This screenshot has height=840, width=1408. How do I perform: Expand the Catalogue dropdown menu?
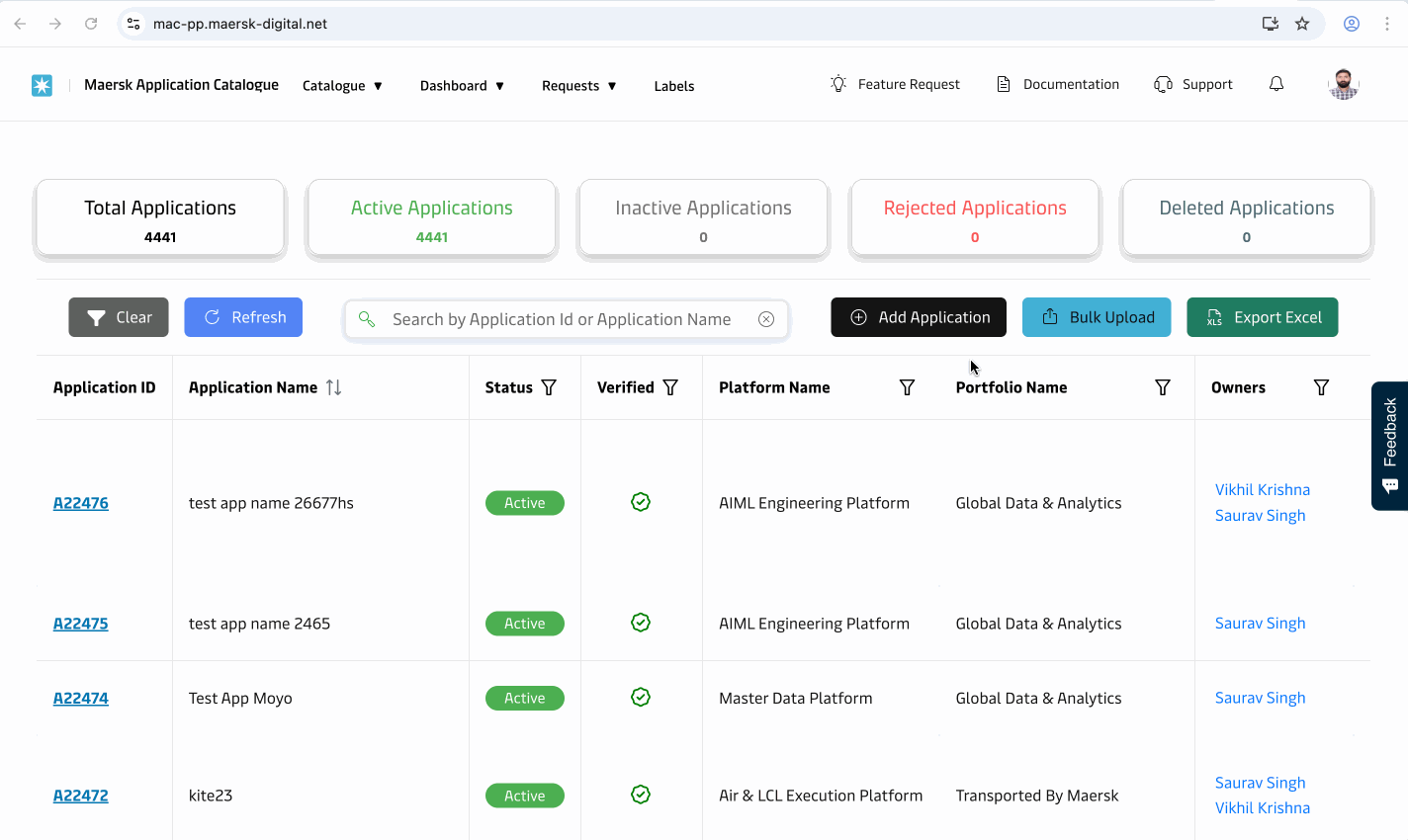coord(342,86)
